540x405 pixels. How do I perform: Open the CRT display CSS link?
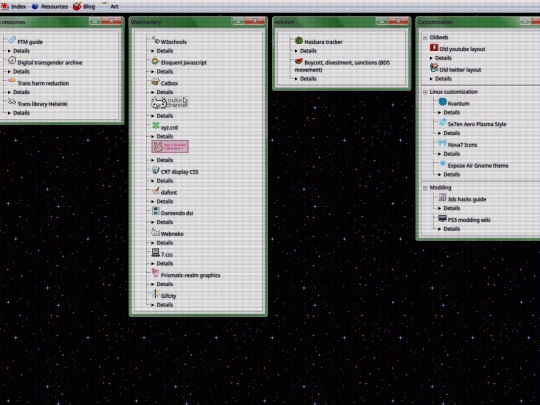pyautogui.click(x=179, y=172)
